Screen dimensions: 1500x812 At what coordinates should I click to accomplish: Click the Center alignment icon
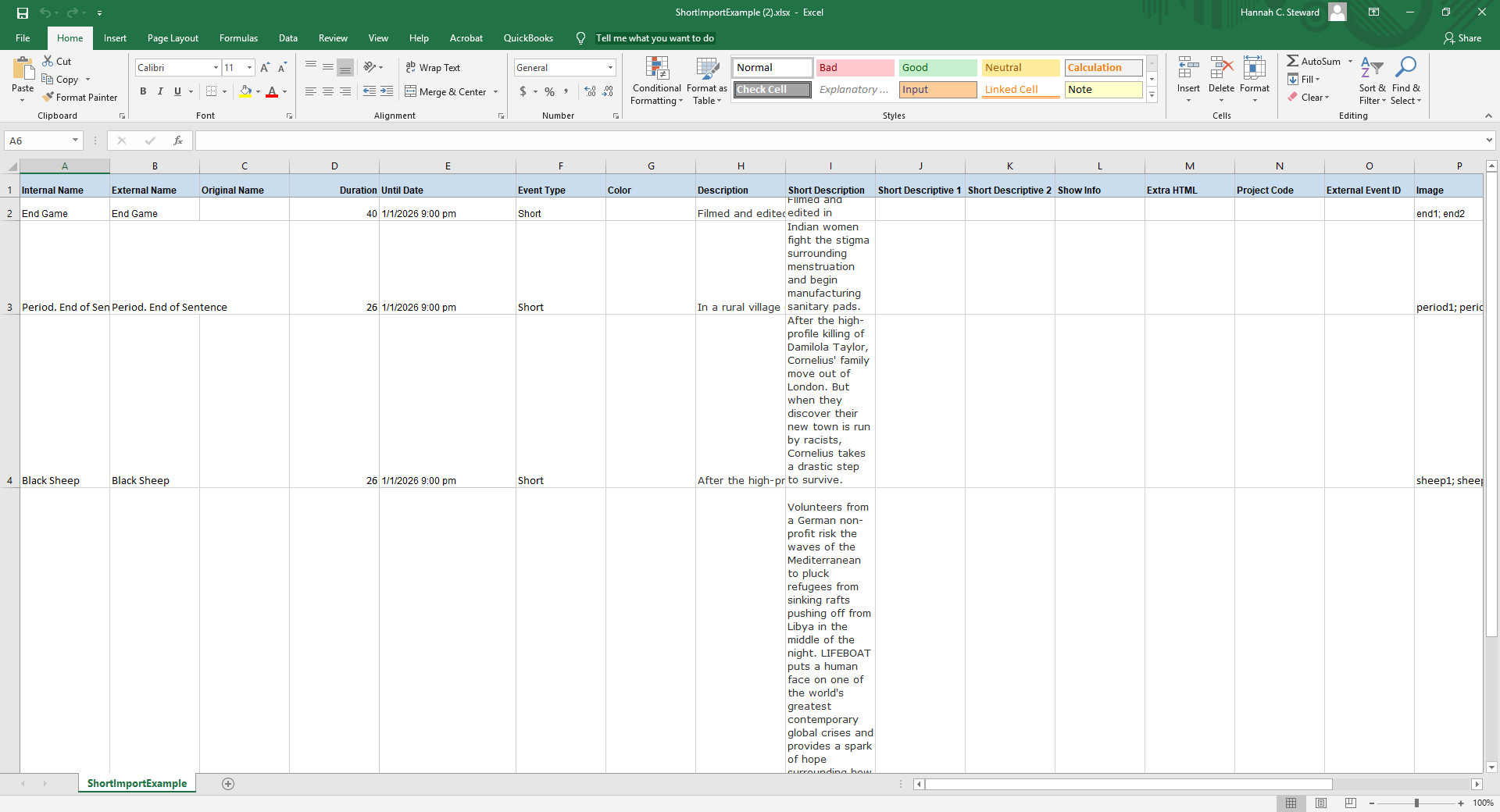coord(328,91)
